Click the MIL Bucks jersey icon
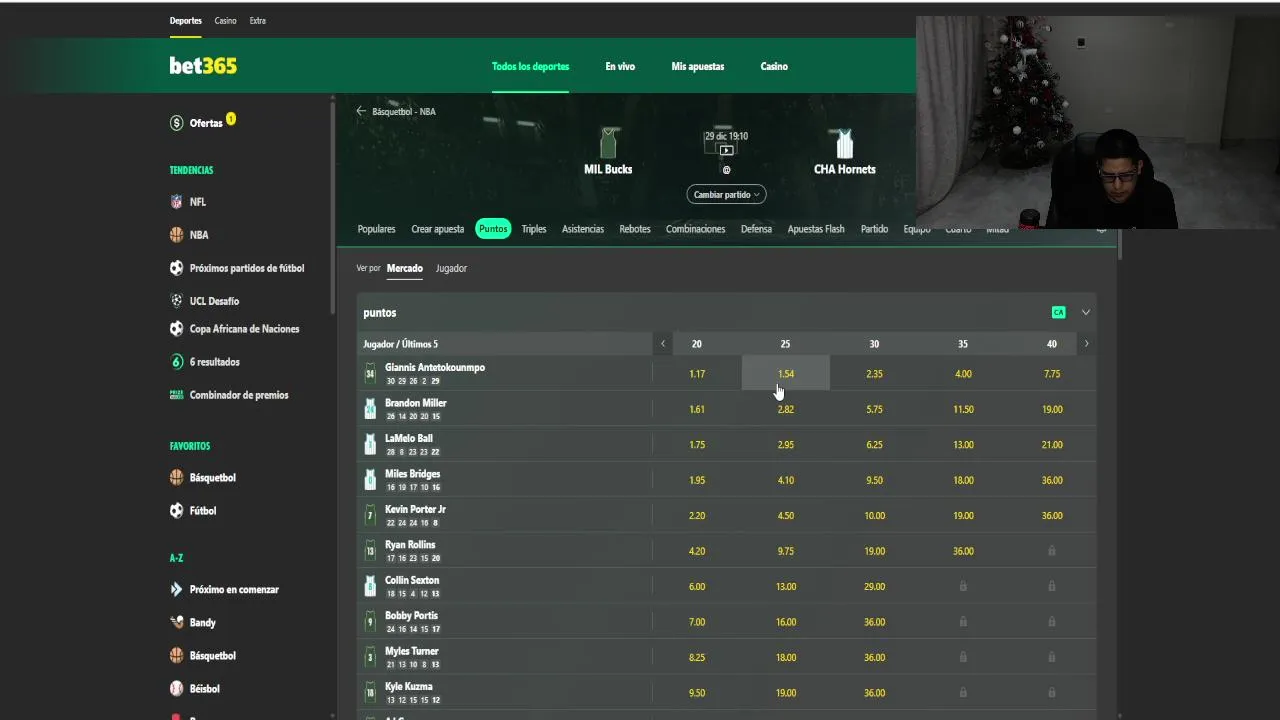Viewport: 1280px width, 720px height. click(608, 143)
